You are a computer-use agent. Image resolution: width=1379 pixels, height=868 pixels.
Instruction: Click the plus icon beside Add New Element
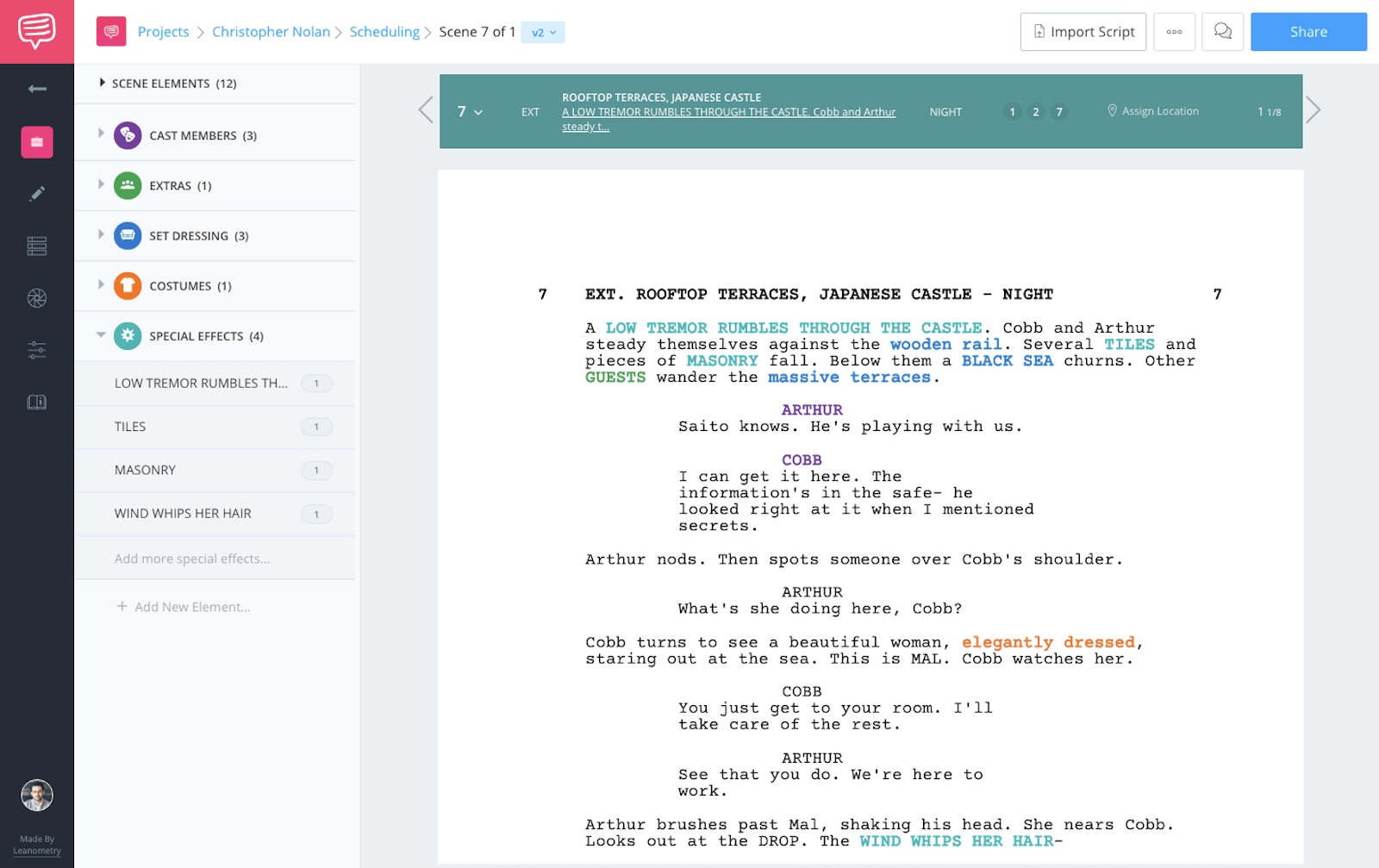(122, 606)
